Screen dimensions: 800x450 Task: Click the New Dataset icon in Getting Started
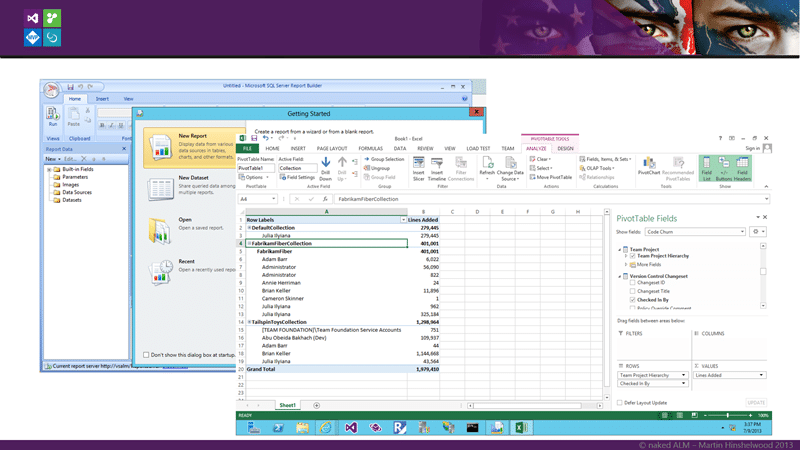click(x=161, y=189)
